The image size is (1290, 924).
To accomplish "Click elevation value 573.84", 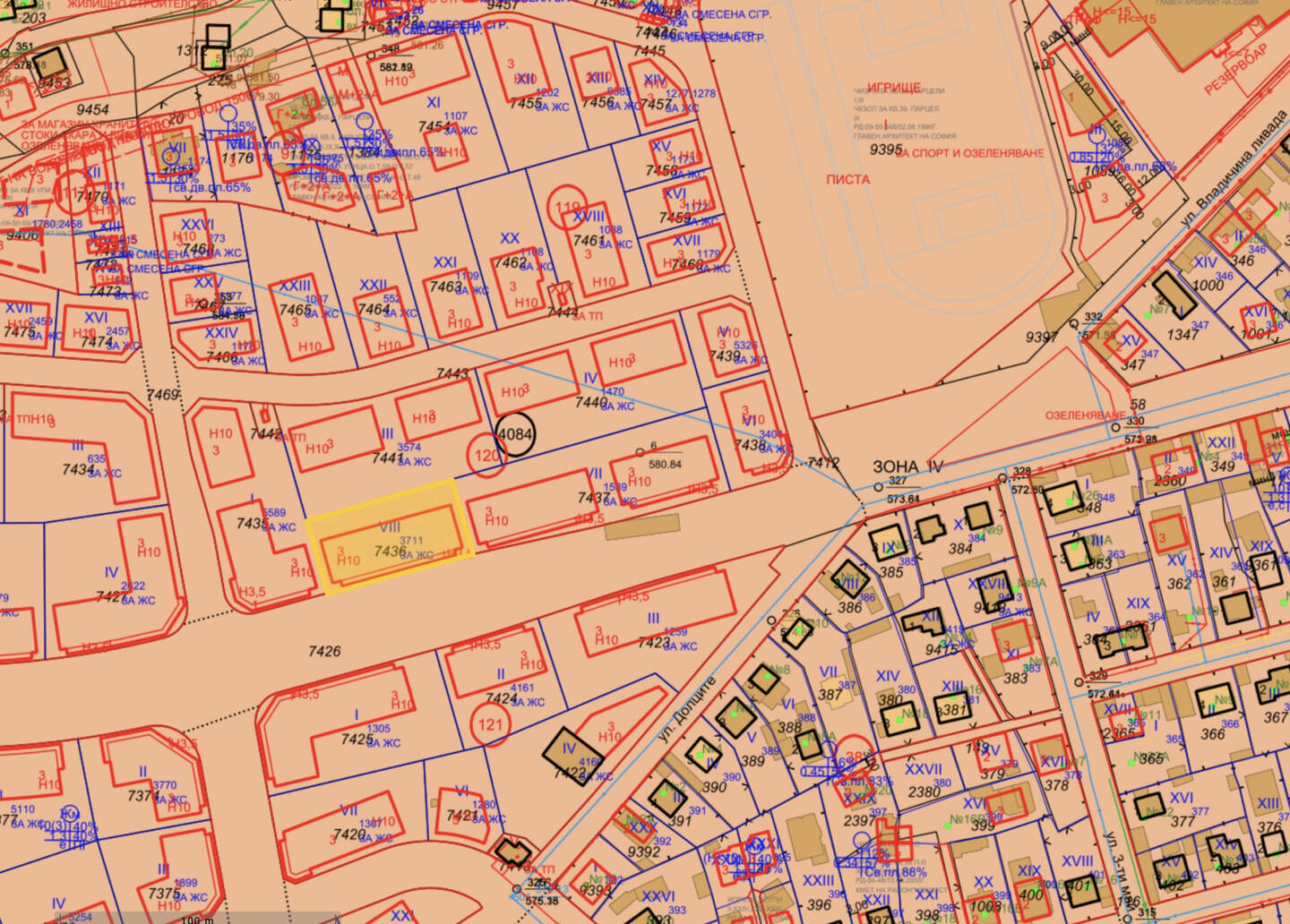I will pyautogui.click(x=904, y=500).
